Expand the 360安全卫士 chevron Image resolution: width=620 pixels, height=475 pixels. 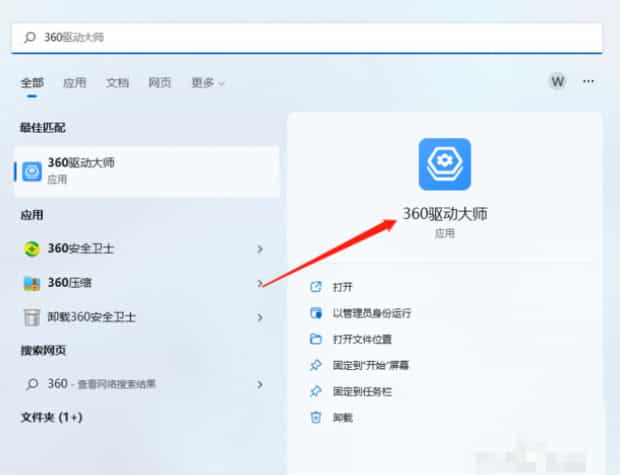click(260, 249)
